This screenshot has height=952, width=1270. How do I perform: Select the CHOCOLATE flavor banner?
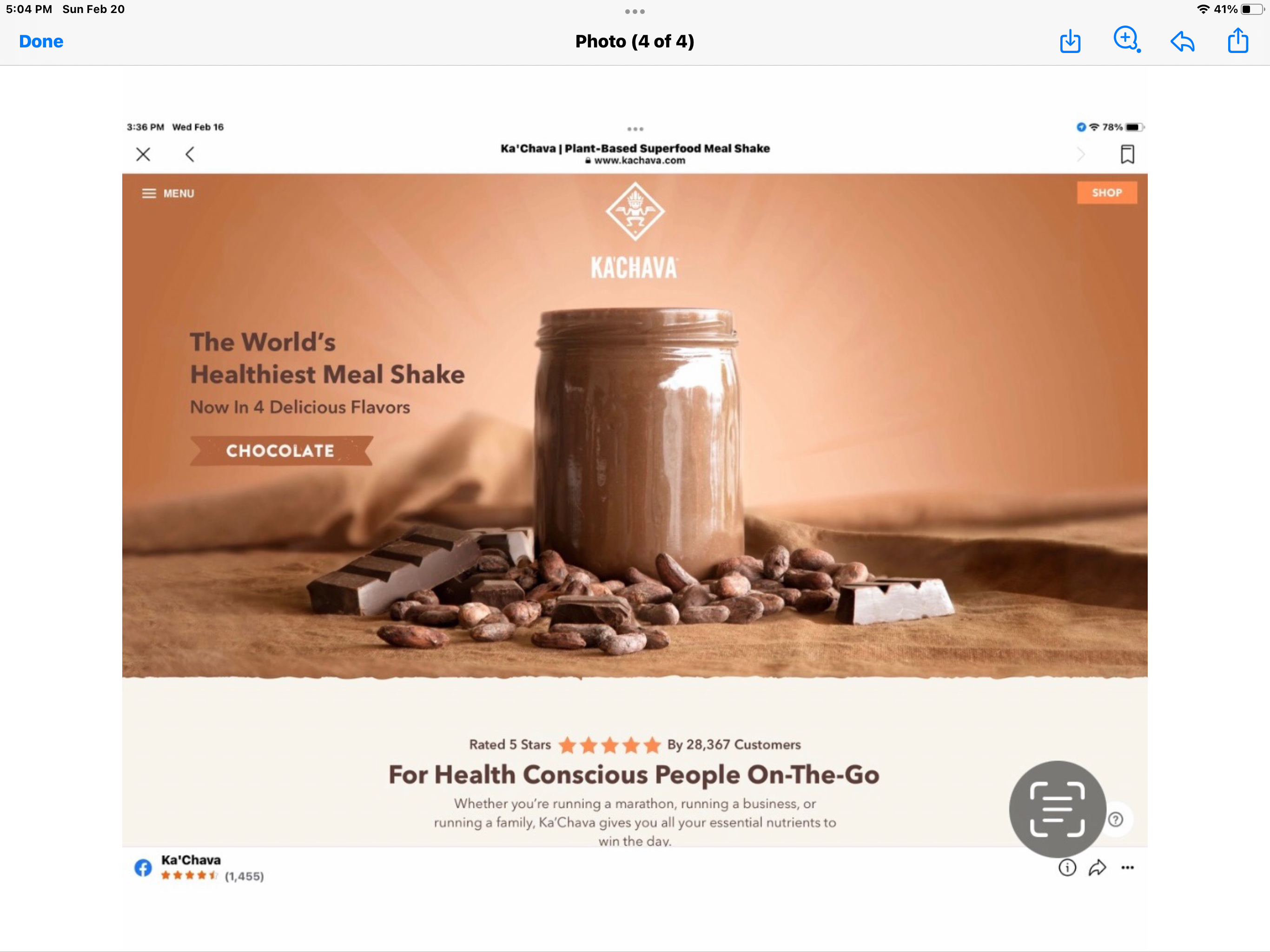coord(281,451)
